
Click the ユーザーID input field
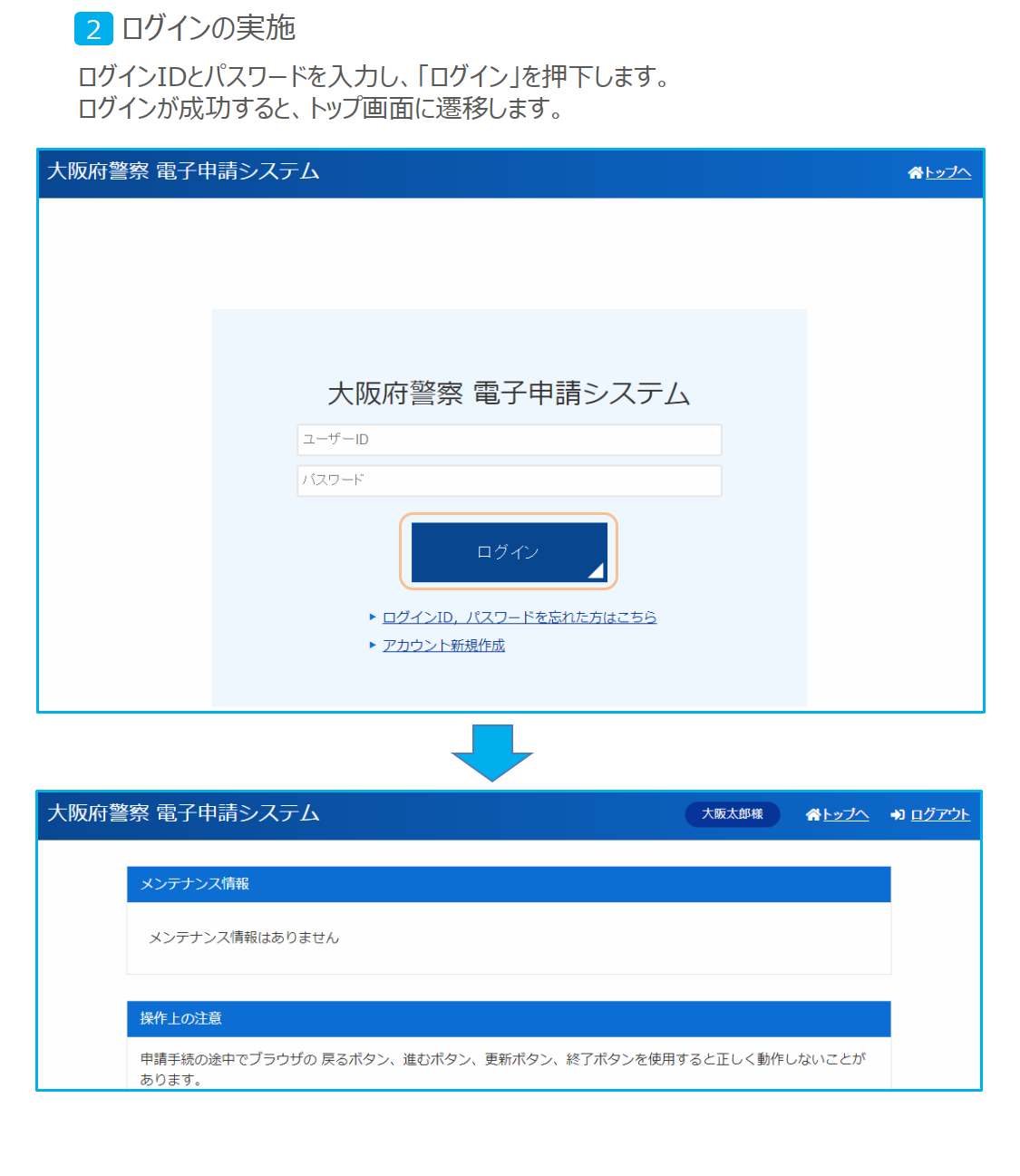tap(510, 440)
